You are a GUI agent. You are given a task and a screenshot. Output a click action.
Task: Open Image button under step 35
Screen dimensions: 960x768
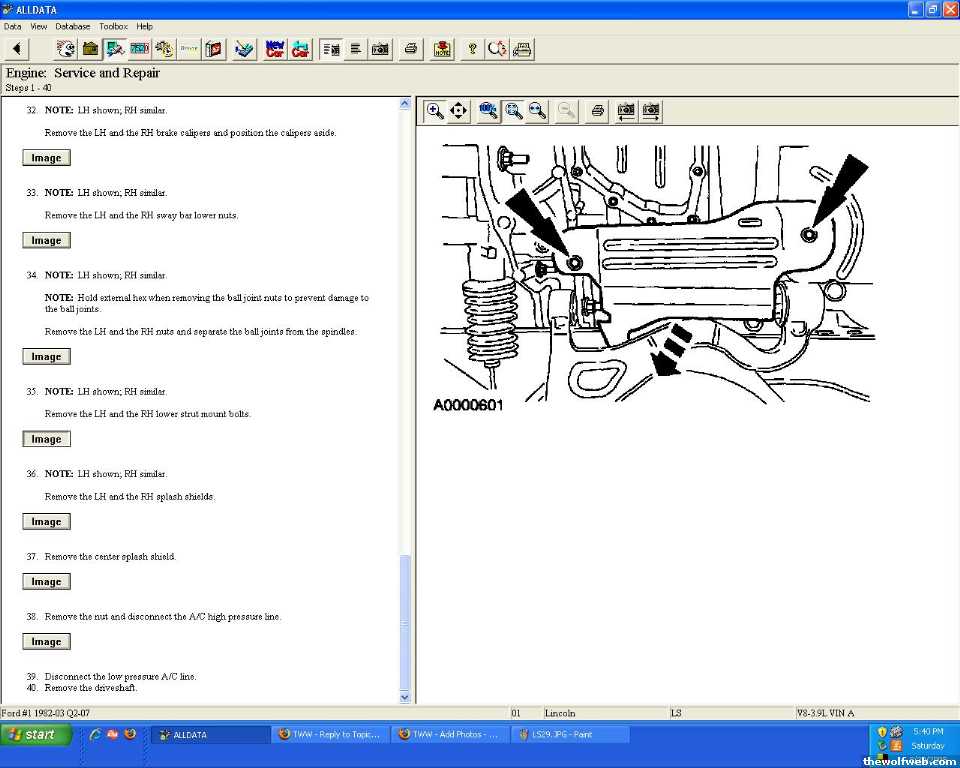46,439
